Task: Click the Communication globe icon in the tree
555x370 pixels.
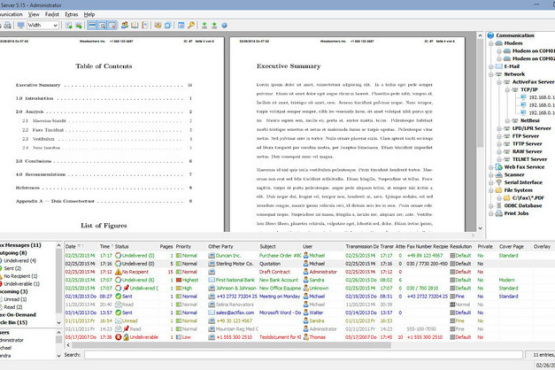Action: (491, 35)
